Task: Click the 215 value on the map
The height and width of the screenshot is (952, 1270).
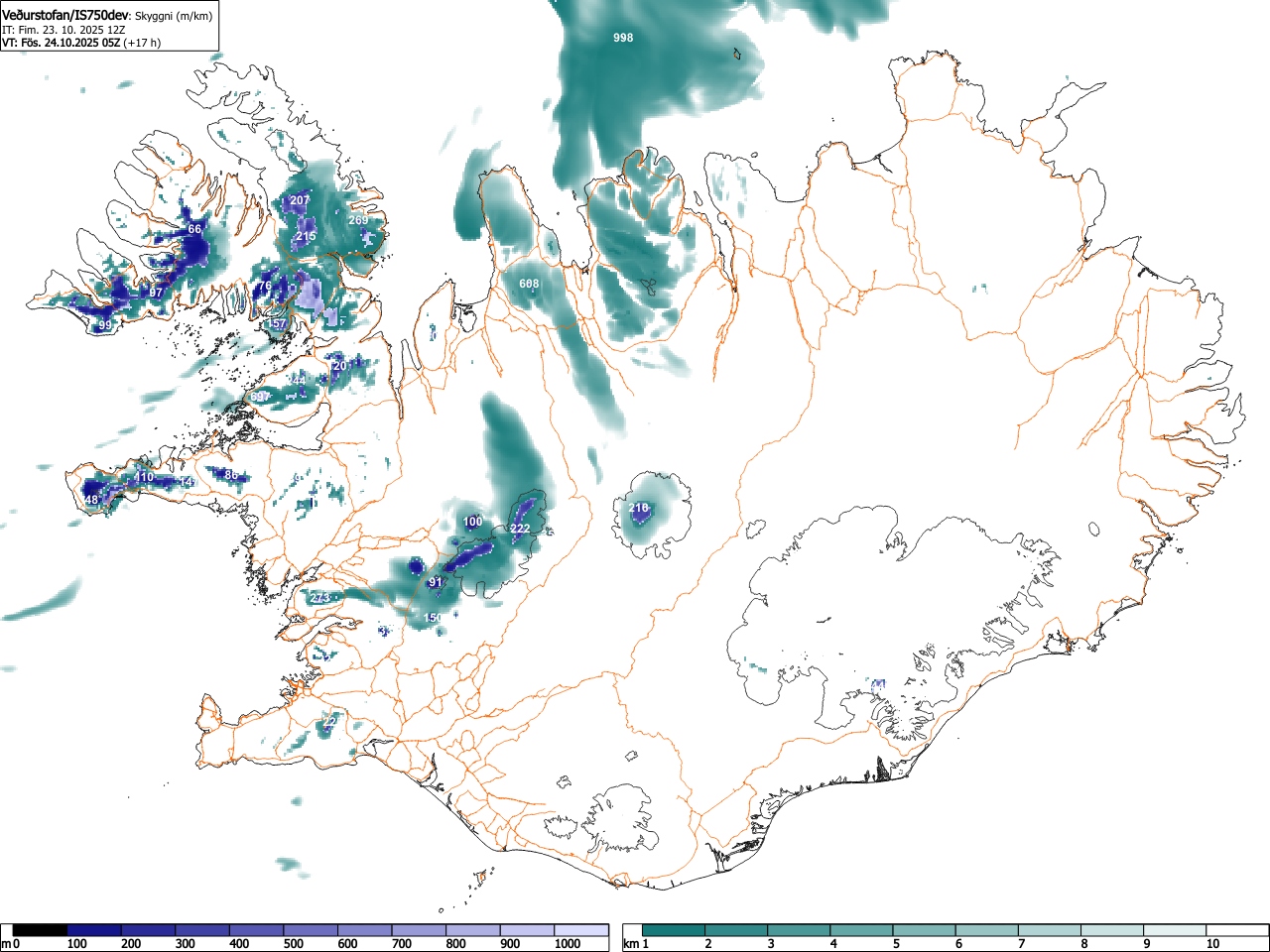Action: coord(306,236)
